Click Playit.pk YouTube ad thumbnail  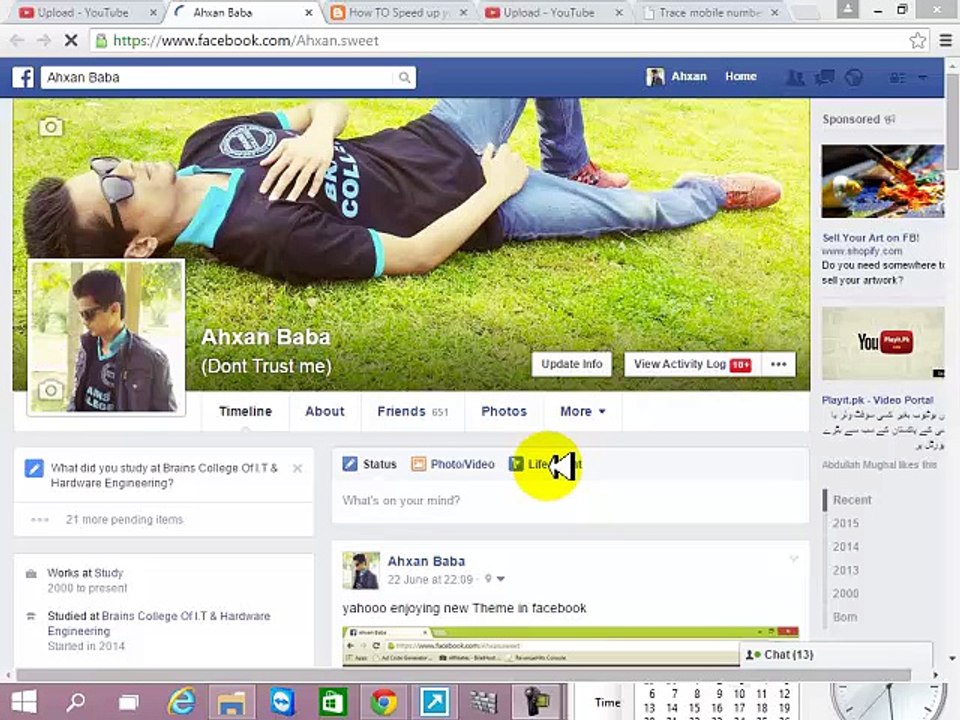[x=882, y=343]
